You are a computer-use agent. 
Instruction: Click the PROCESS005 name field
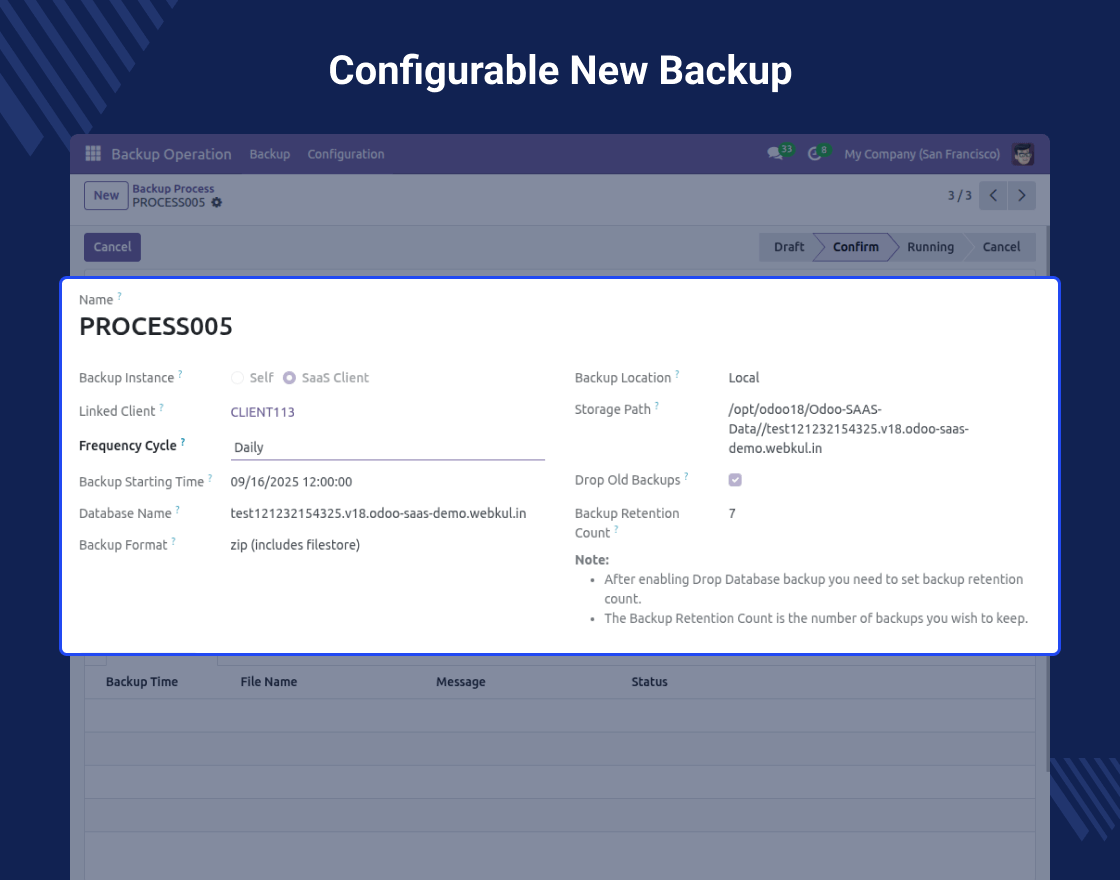tap(156, 326)
